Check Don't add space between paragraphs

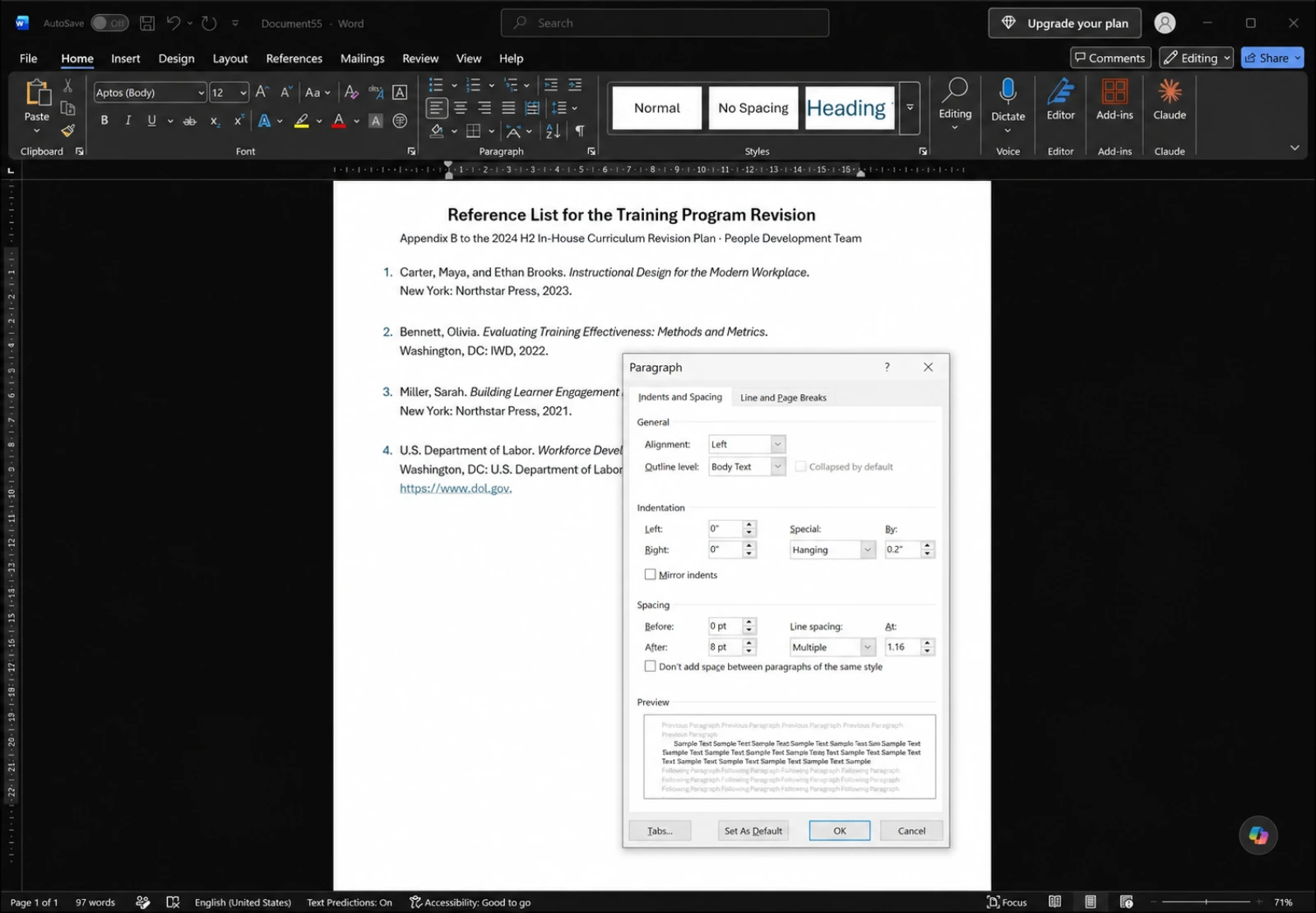click(x=650, y=666)
